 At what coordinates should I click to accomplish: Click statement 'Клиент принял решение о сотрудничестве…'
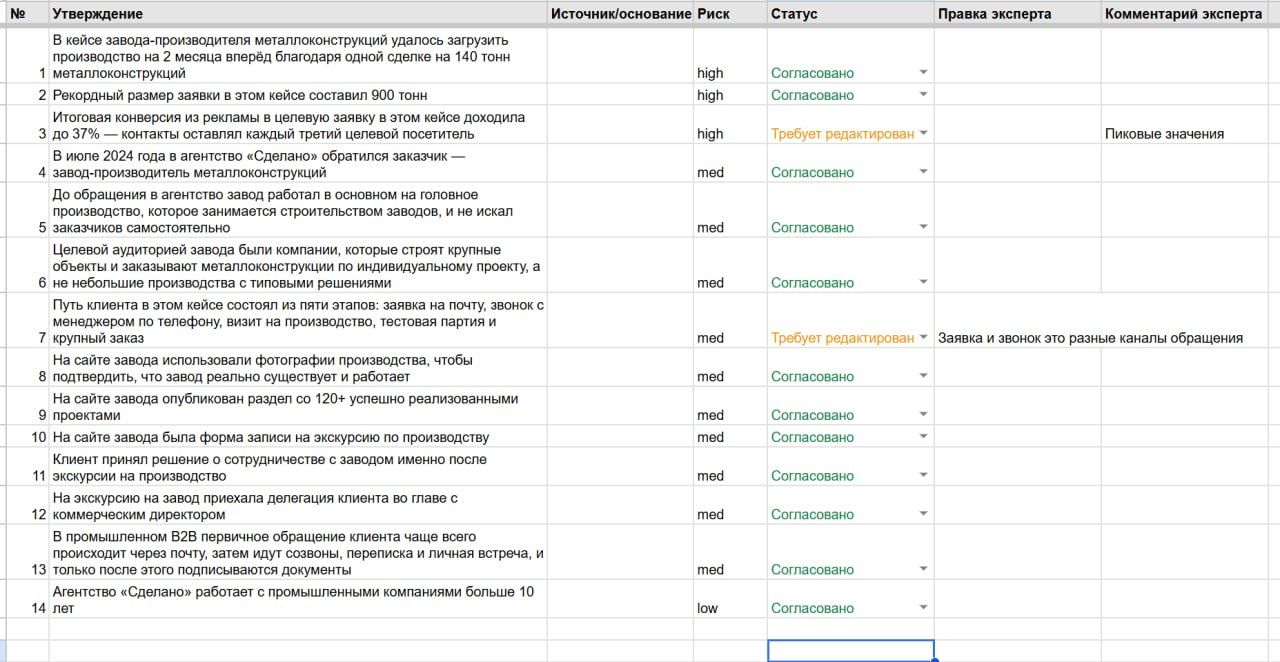298,467
